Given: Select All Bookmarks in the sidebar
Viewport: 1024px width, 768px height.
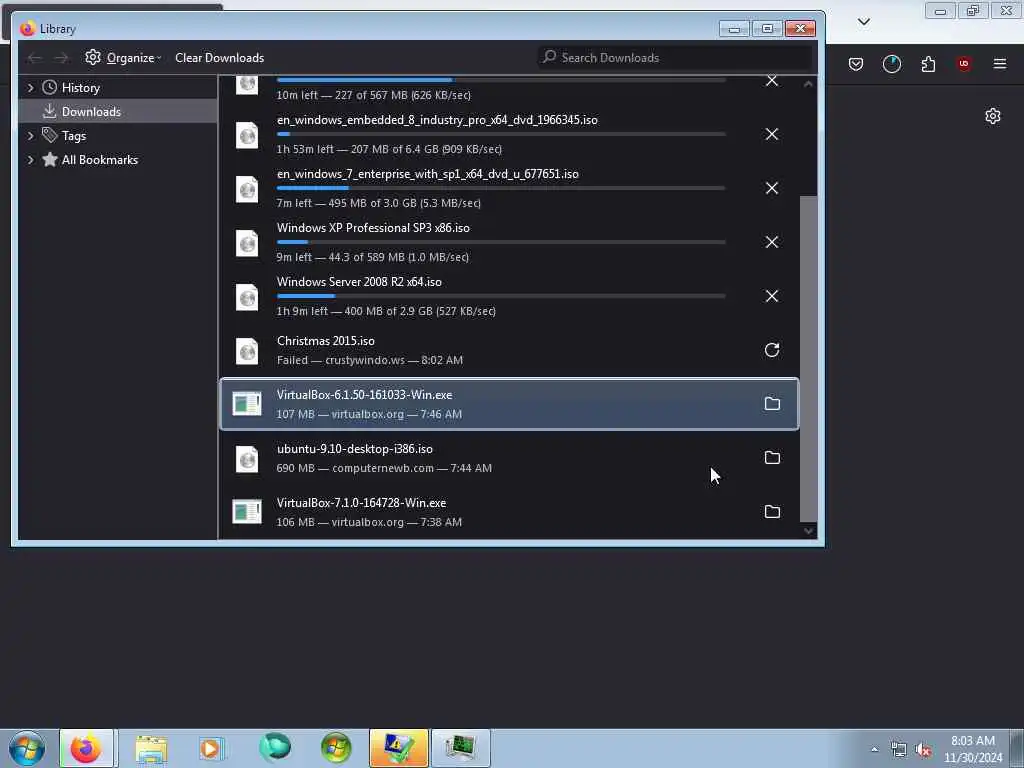Looking at the screenshot, I should click(99, 160).
